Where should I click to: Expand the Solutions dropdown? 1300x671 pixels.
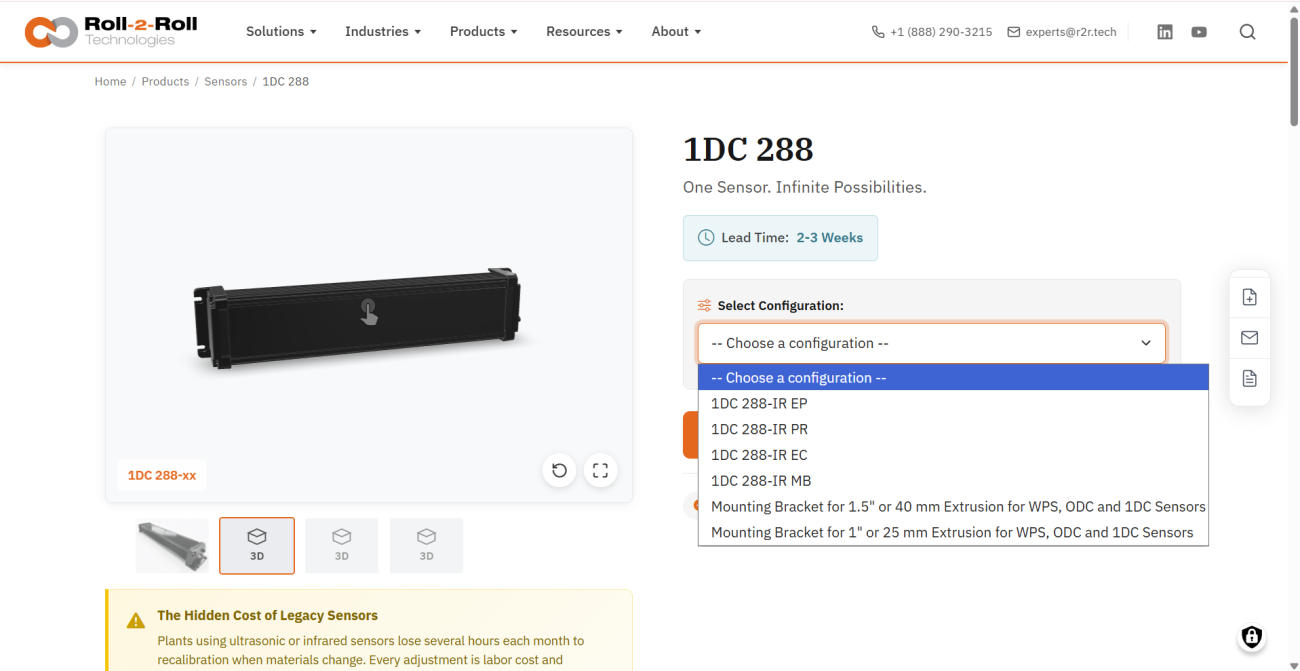[x=281, y=31]
